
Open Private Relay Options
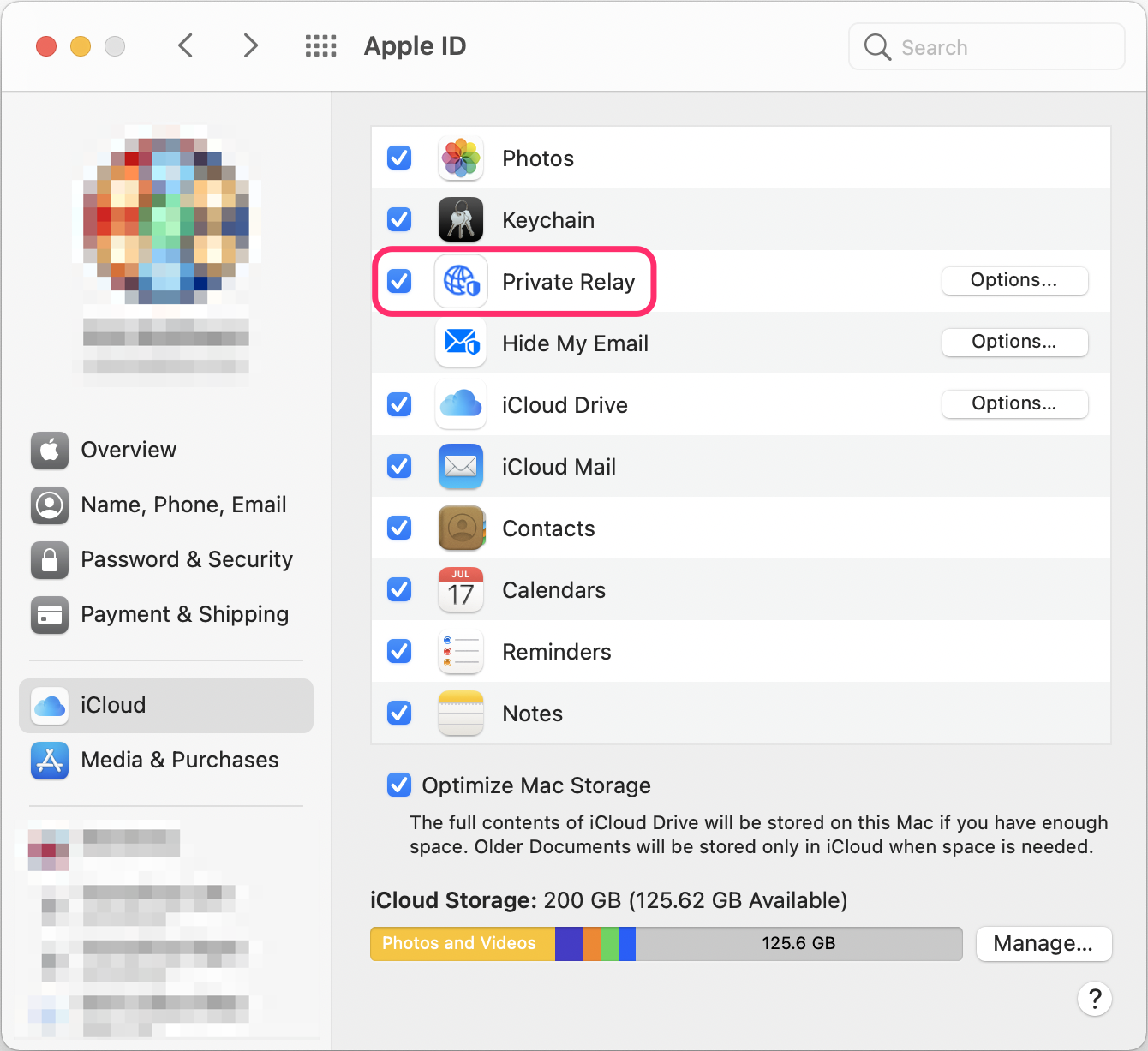(1014, 280)
